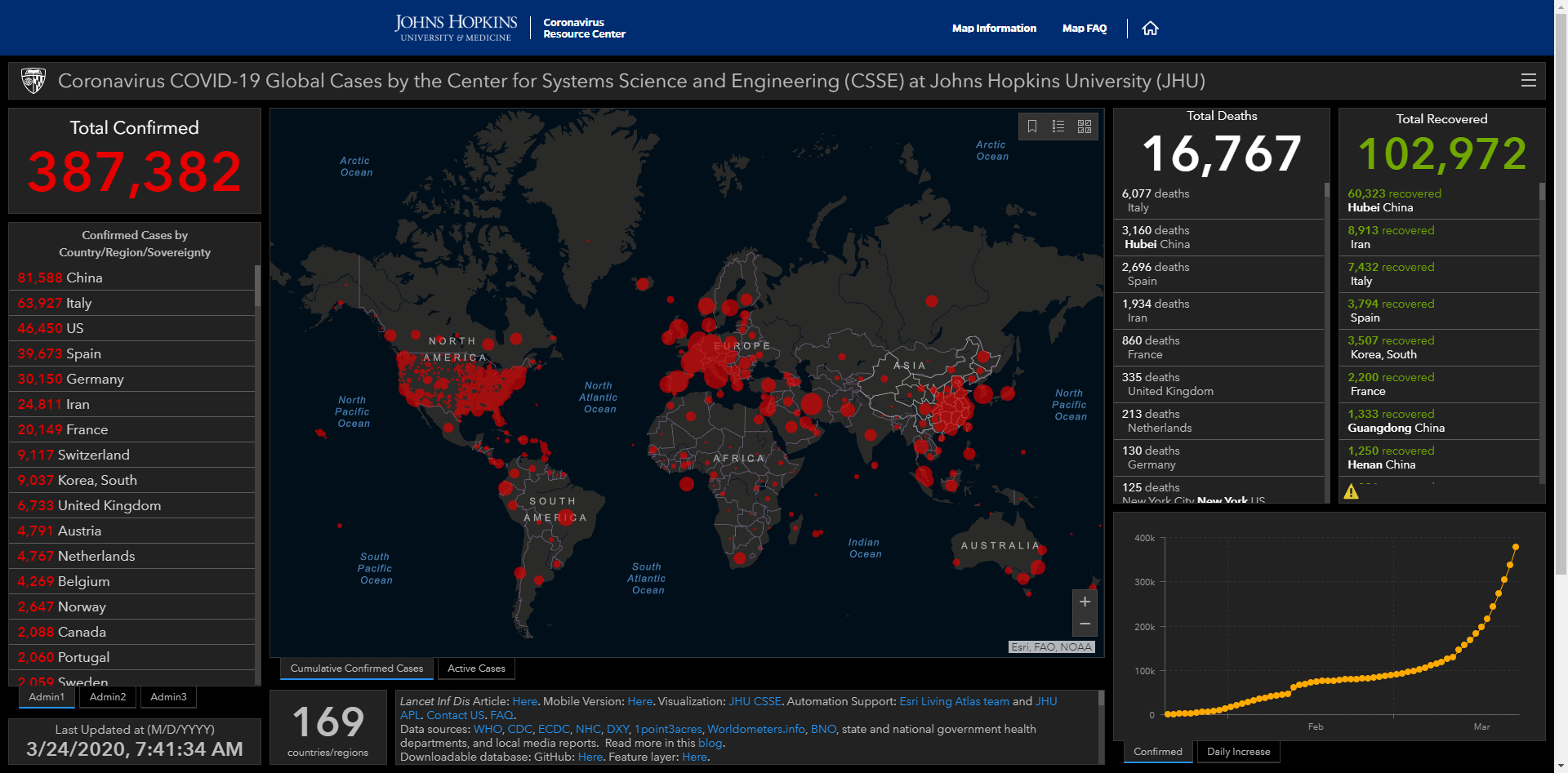The height and width of the screenshot is (773, 1568).
Task: Open the blog link
Action: tap(710, 743)
